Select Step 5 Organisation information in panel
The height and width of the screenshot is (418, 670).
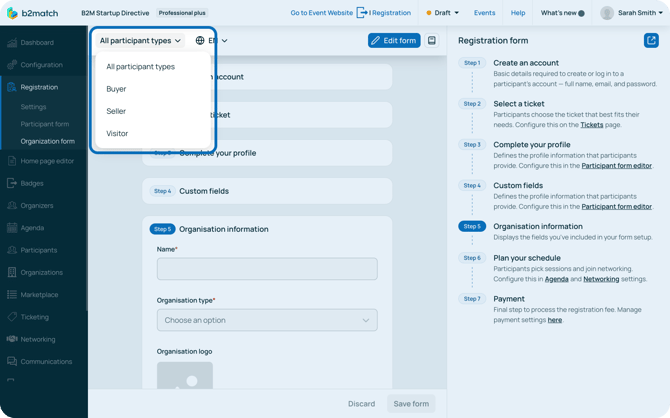pyautogui.click(x=538, y=226)
